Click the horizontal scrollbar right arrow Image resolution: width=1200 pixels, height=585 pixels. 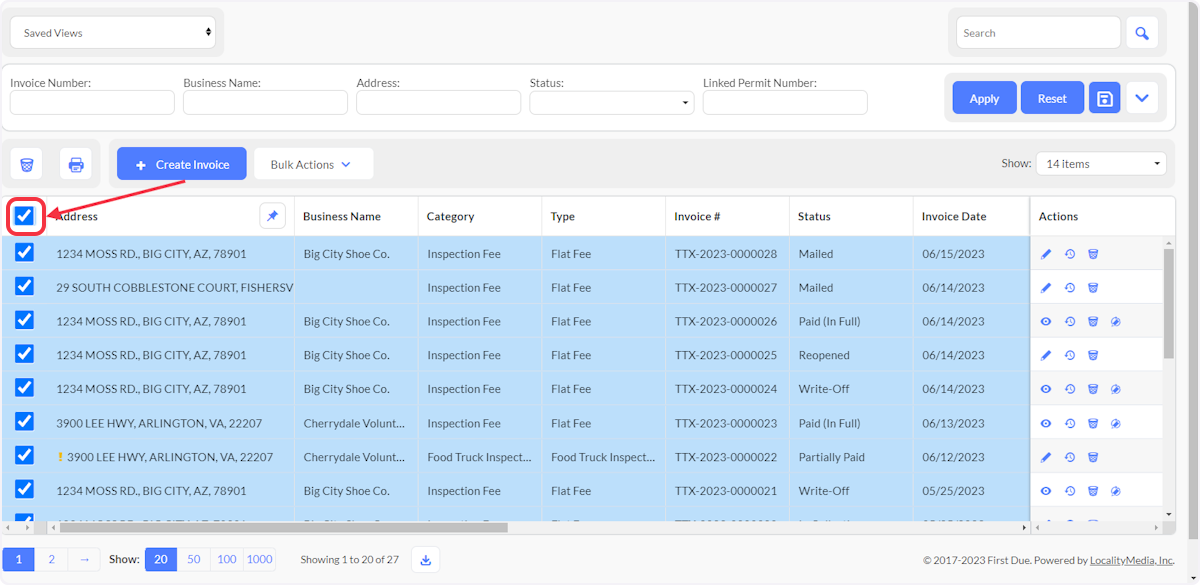[1023, 527]
